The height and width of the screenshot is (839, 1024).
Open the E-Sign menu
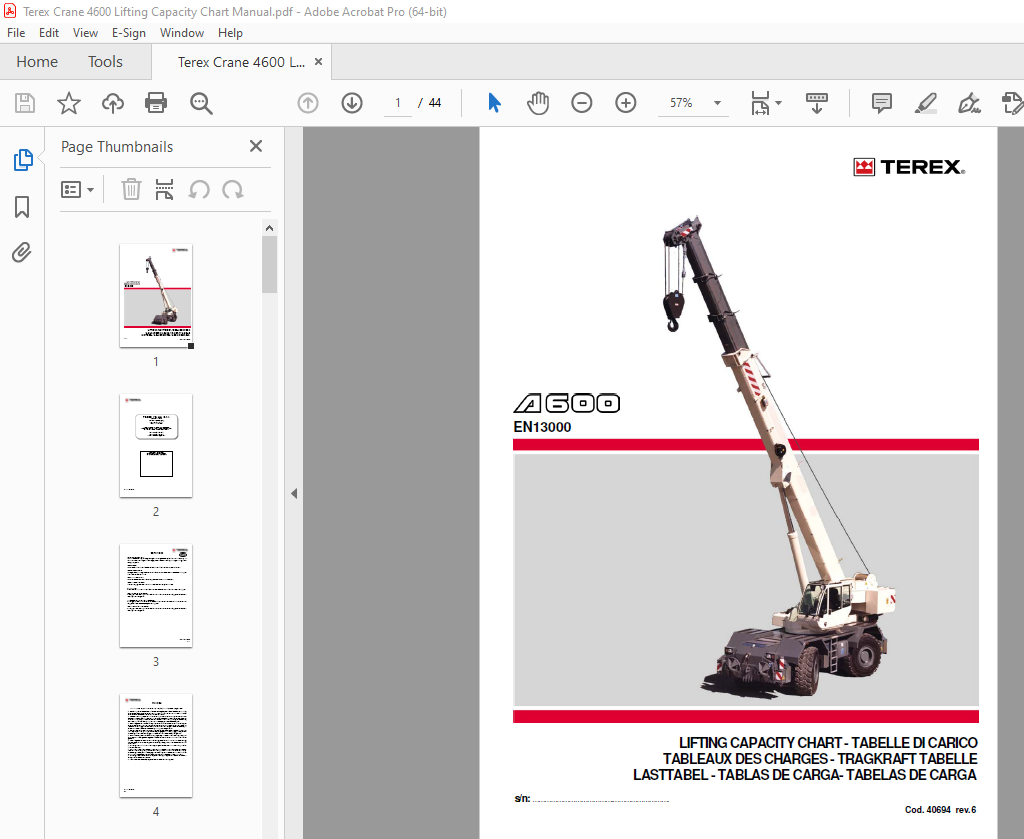[129, 33]
